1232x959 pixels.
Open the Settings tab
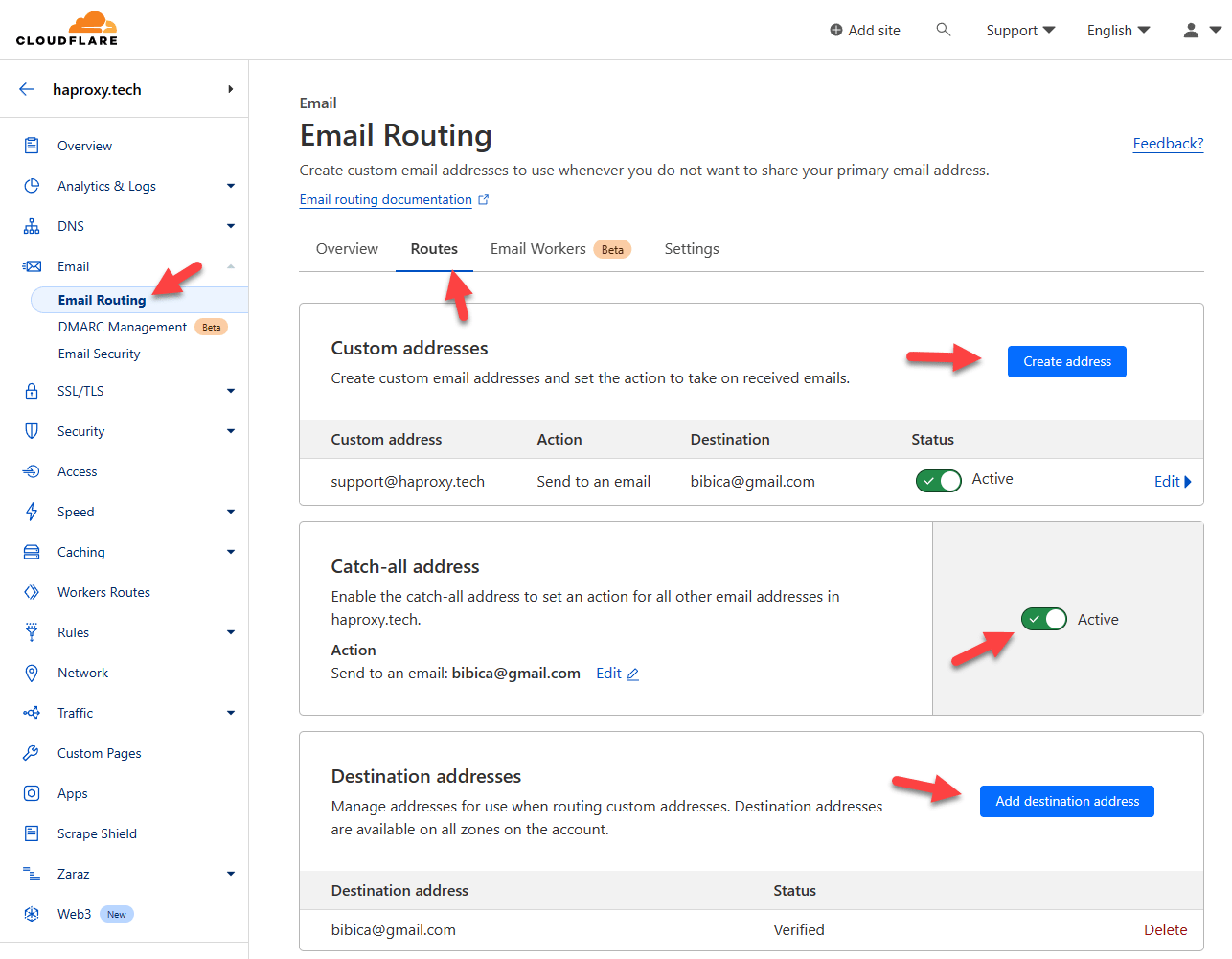(692, 249)
